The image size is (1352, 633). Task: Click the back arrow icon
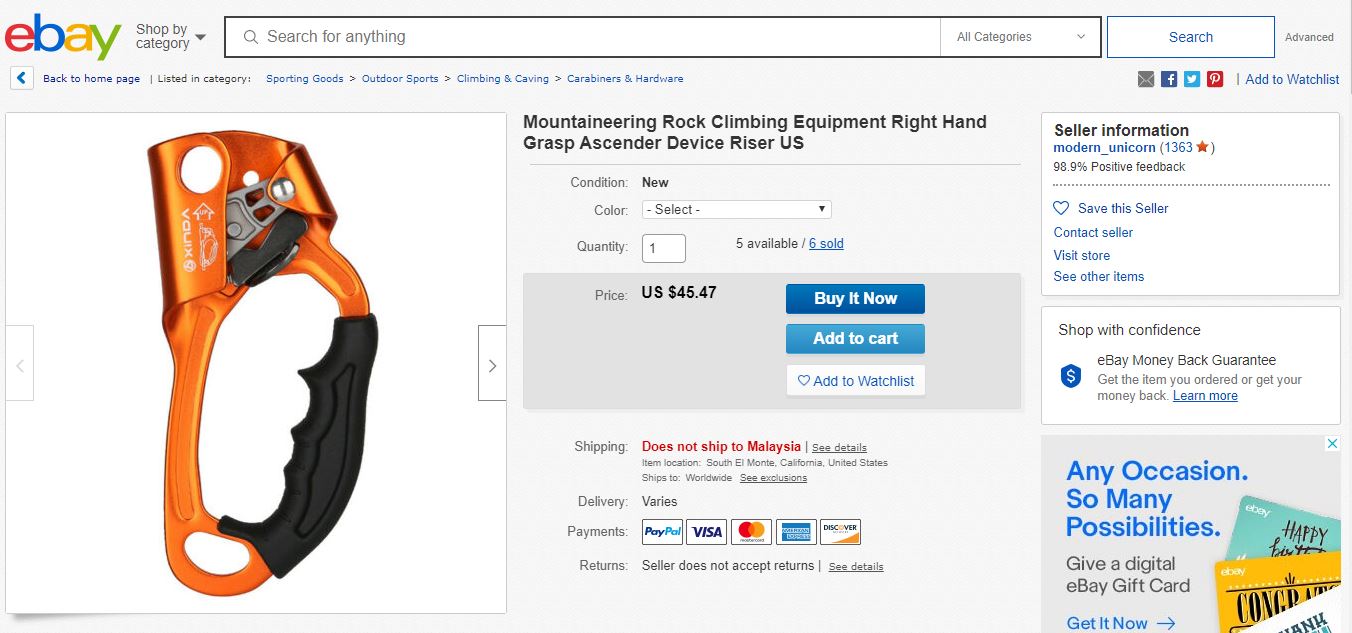[x=22, y=78]
